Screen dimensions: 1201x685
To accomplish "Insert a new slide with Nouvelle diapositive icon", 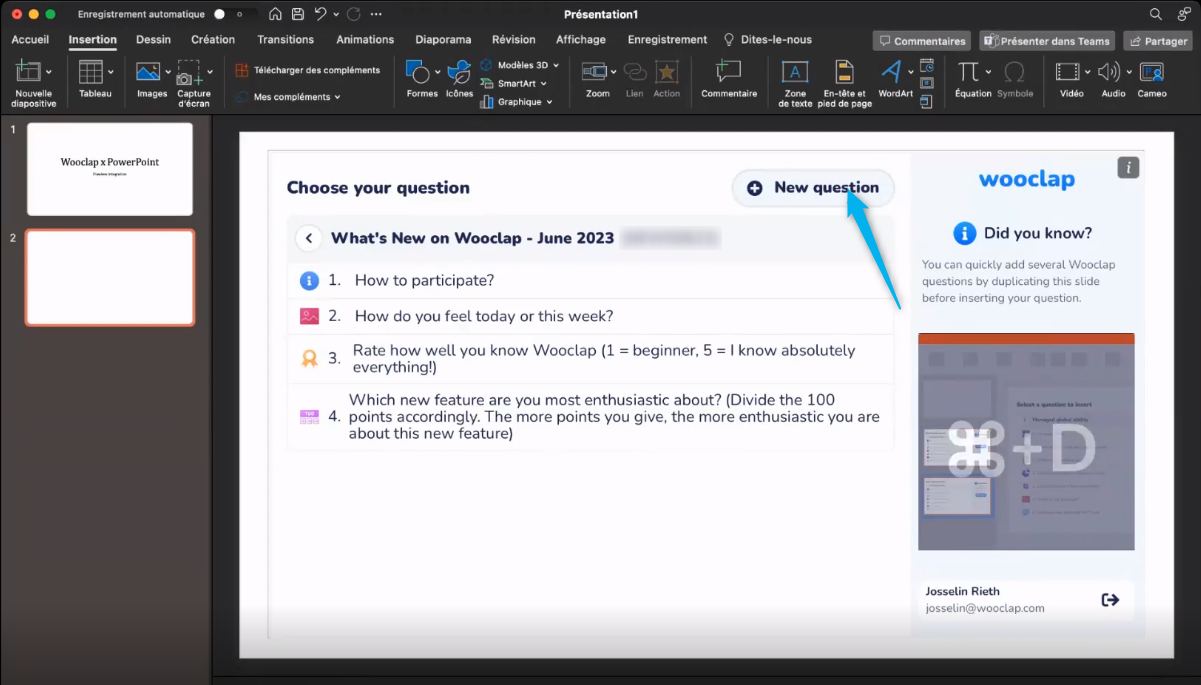I will click(27, 72).
